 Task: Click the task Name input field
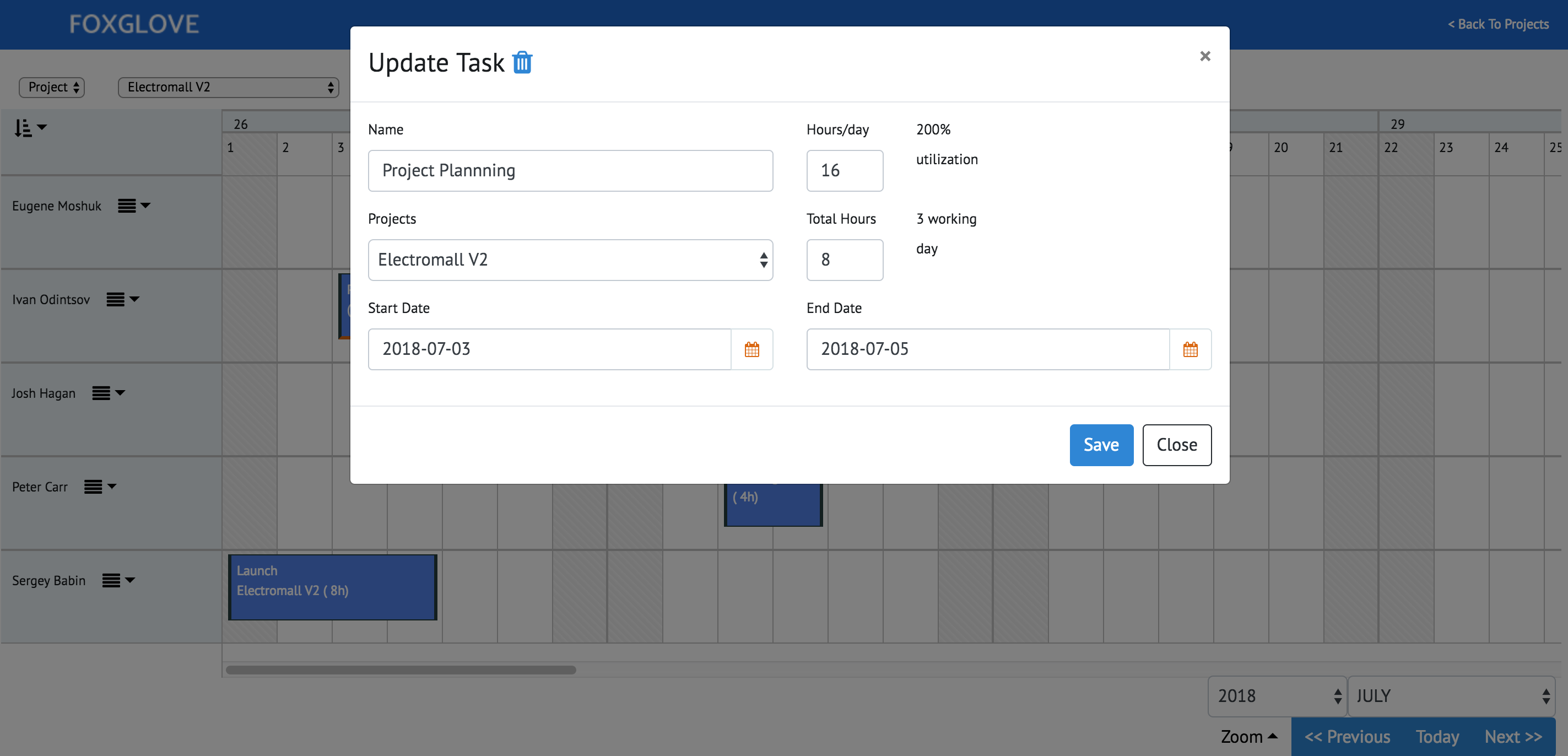[x=570, y=171]
